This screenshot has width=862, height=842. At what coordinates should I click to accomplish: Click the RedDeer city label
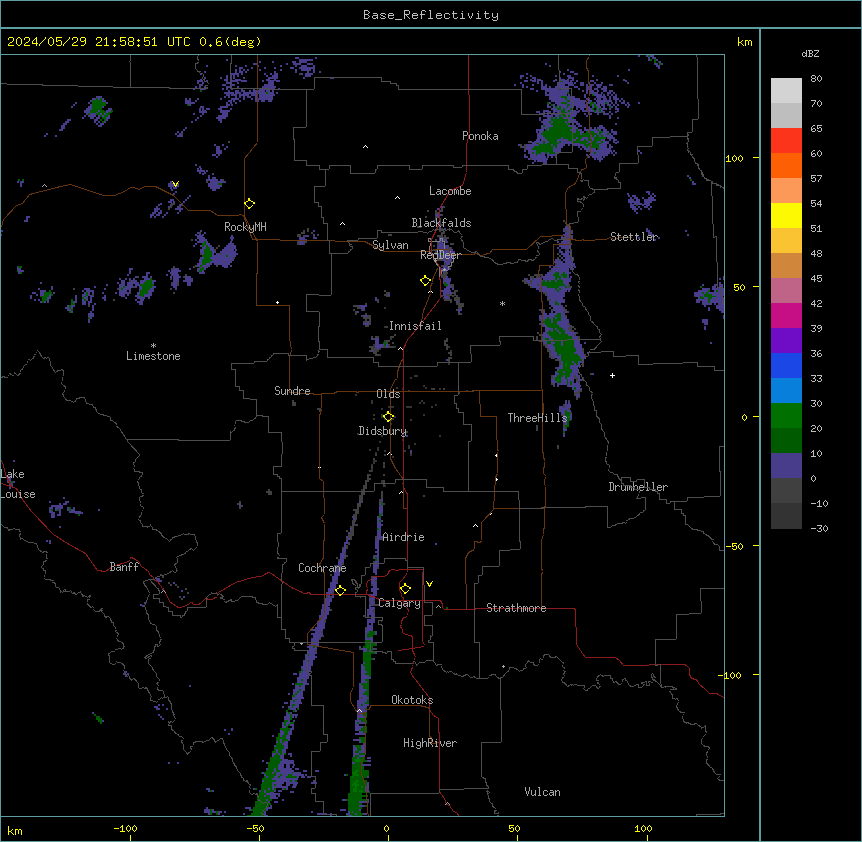pyautogui.click(x=440, y=255)
